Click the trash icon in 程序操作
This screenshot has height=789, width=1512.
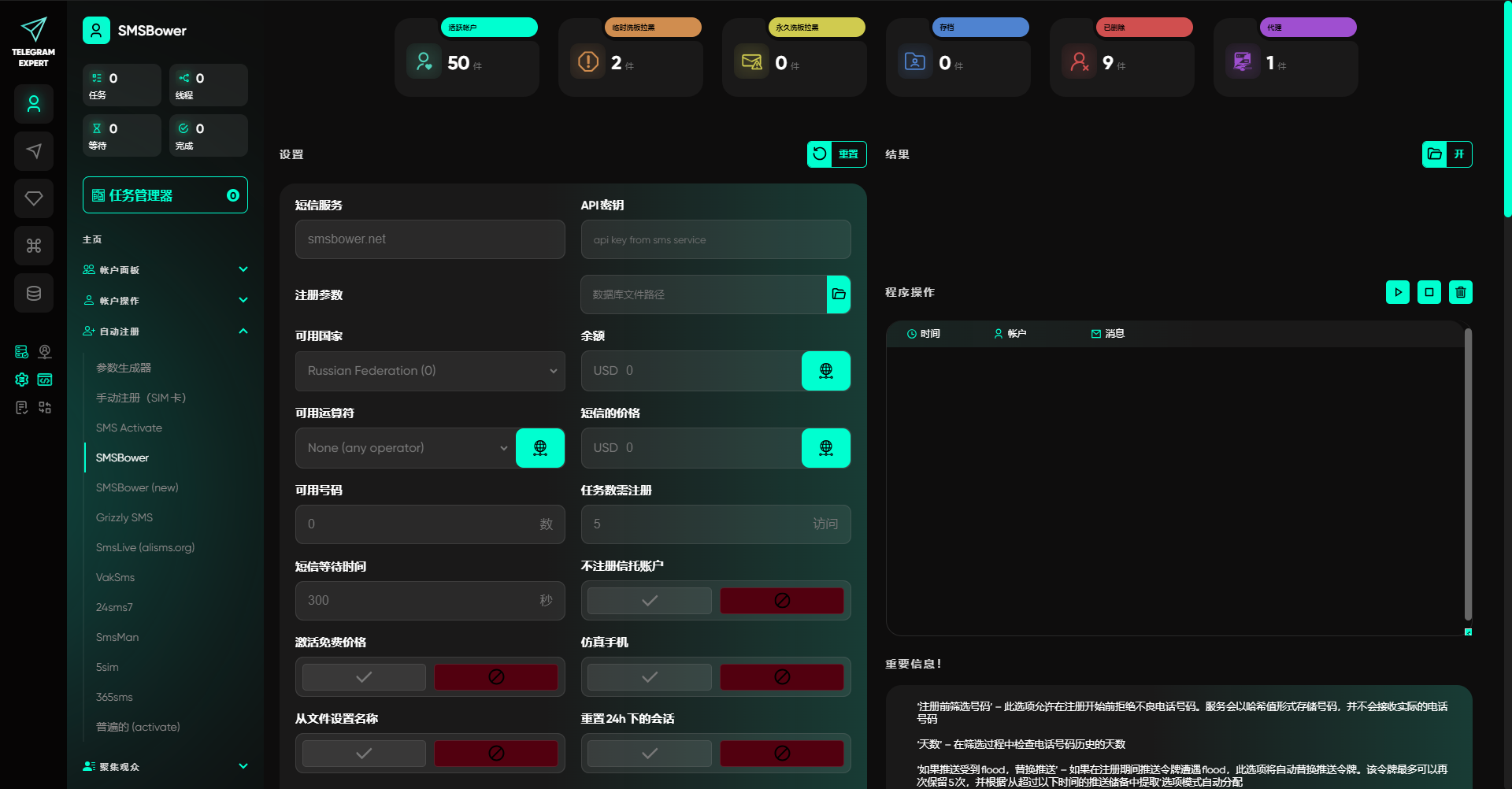coord(1460,292)
